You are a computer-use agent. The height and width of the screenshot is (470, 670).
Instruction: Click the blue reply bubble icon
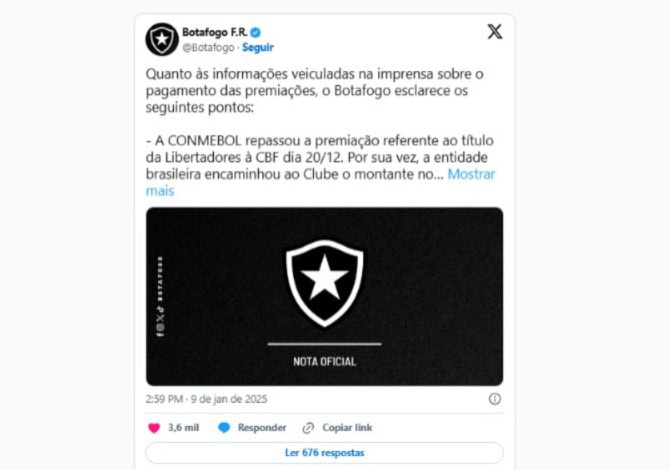pyautogui.click(x=224, y=428)
